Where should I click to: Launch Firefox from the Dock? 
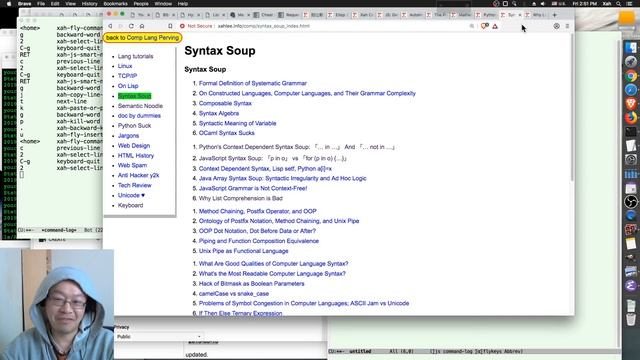point(631,118)
